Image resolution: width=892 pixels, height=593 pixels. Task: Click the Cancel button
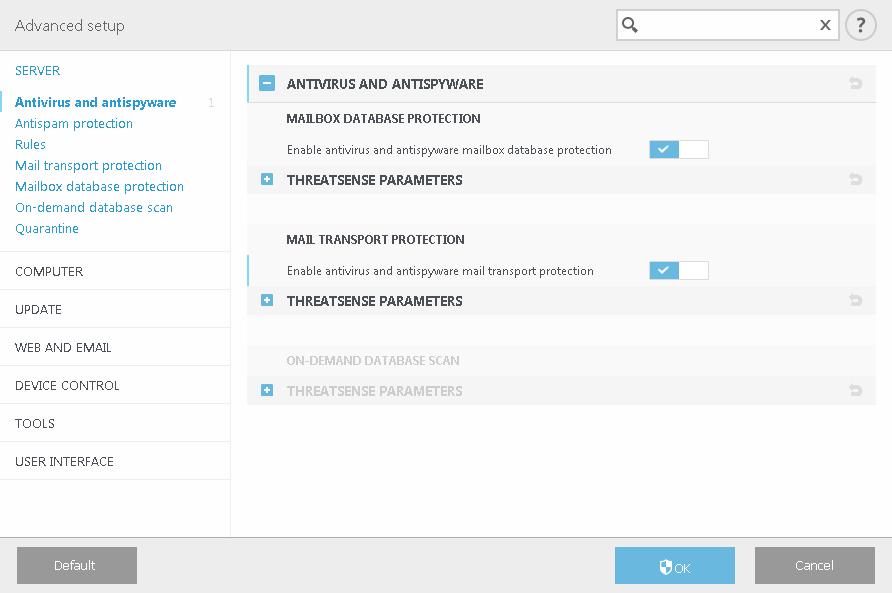[815, 566]
